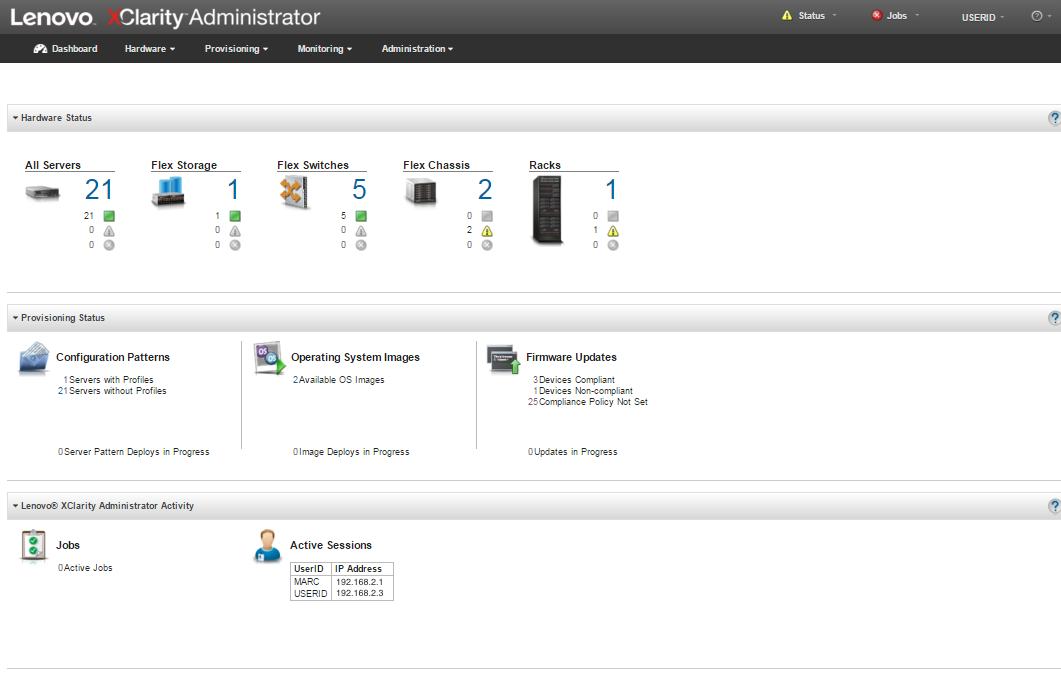This screenshot has height=675, width=1061.
Task: Click the Flex Storage device icon
Action: pos(169,192)
